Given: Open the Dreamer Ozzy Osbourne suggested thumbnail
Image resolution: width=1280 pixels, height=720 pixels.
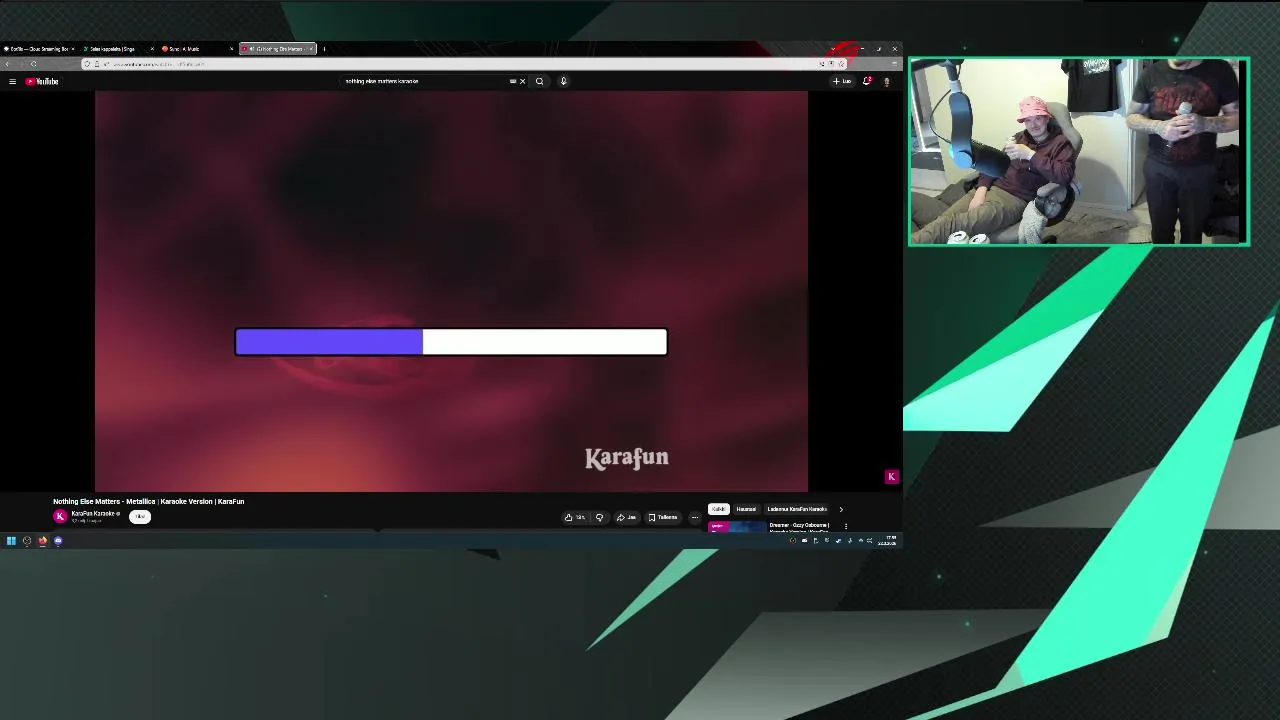Looking at the screenshot, I should pyautogui.click(x=737, y=526).
